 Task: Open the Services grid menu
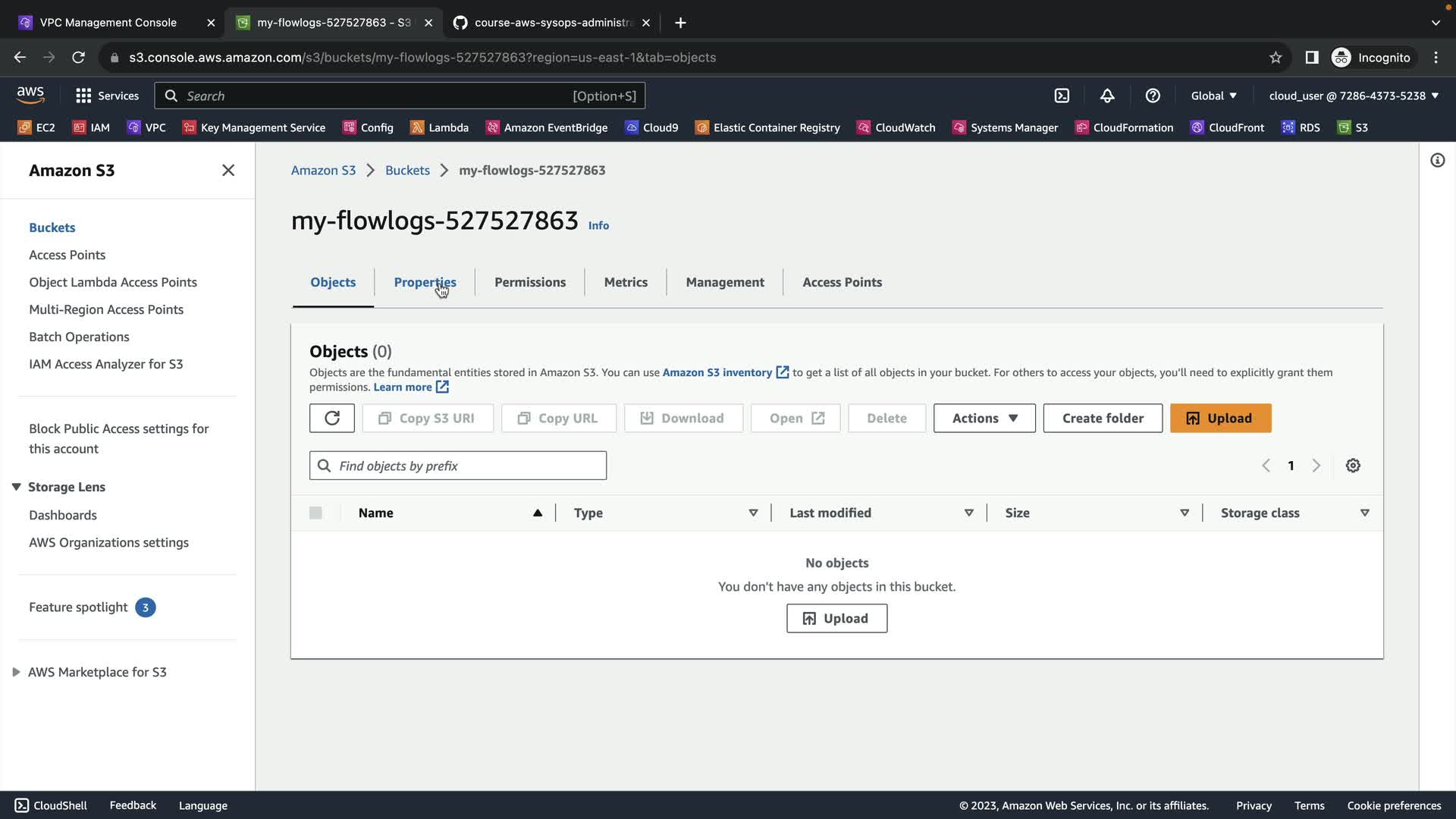(x=107, y=96)
